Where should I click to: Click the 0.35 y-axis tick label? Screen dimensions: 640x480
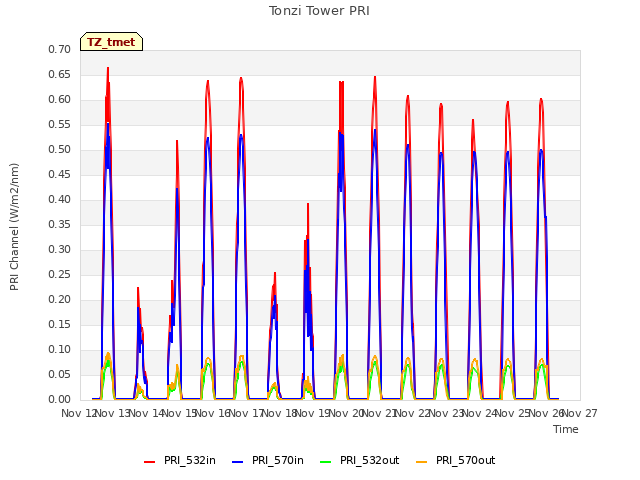click(x=60, y=224)
